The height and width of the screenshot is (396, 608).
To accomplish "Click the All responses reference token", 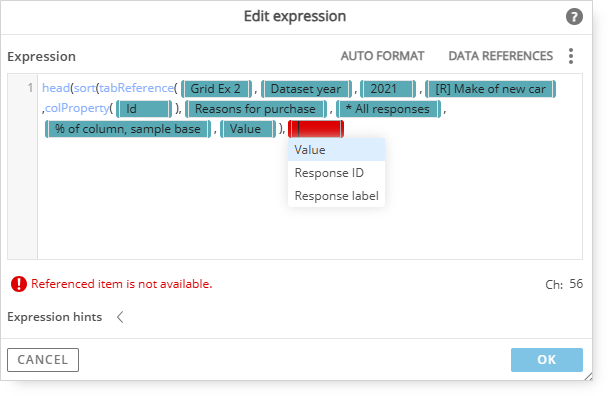I will coord(389,109).
